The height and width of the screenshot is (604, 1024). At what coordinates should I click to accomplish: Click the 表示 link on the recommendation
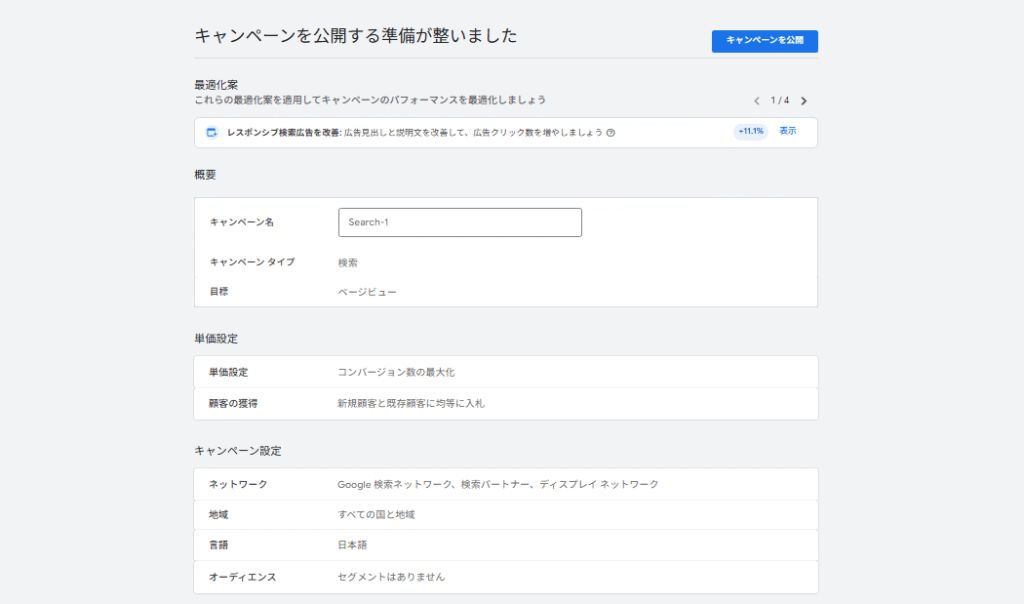(x=788, y=131)
